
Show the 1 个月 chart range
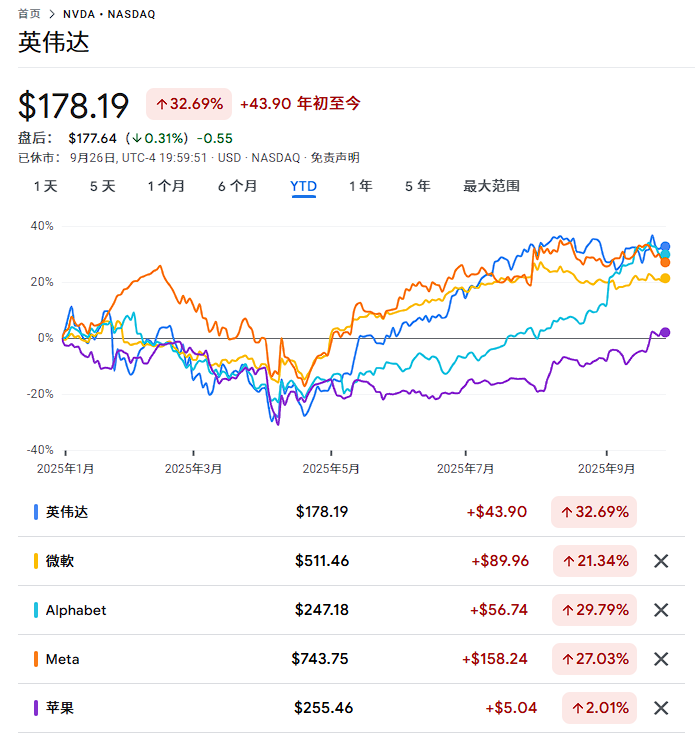(166, 186)
